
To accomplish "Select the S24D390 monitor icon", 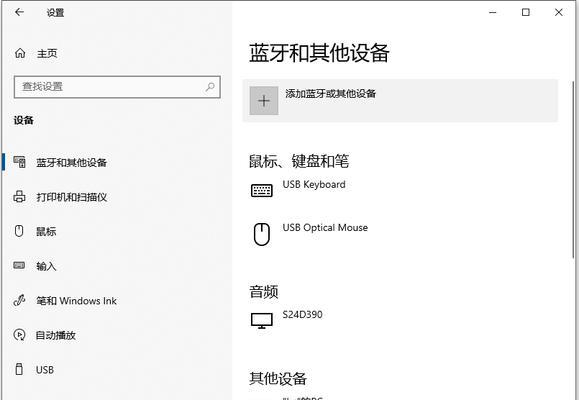I will (x=262, y=321).
